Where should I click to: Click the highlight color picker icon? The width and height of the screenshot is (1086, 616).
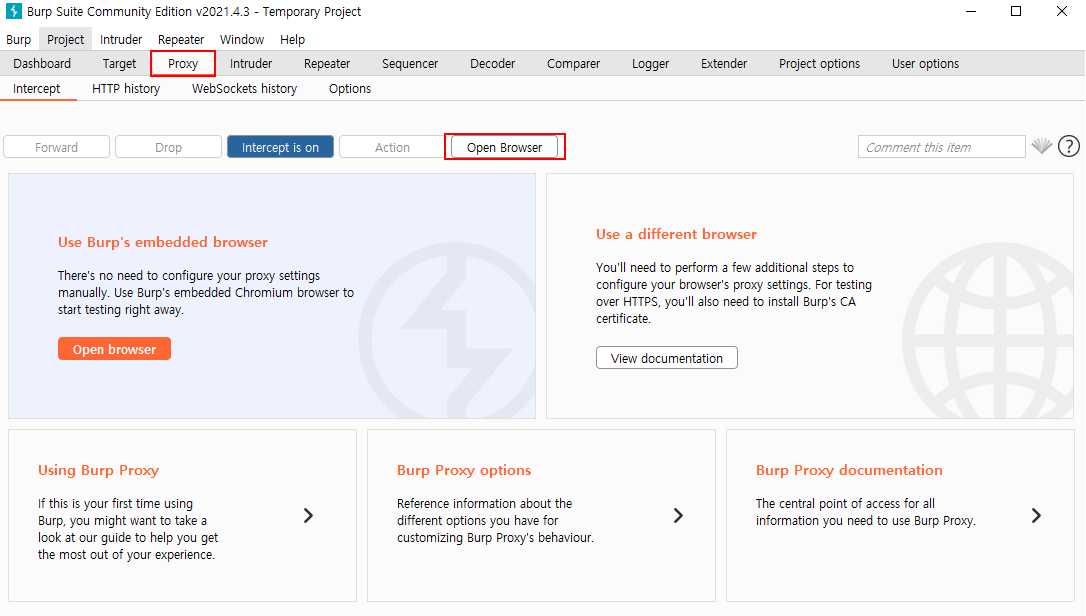point(1042,146)
